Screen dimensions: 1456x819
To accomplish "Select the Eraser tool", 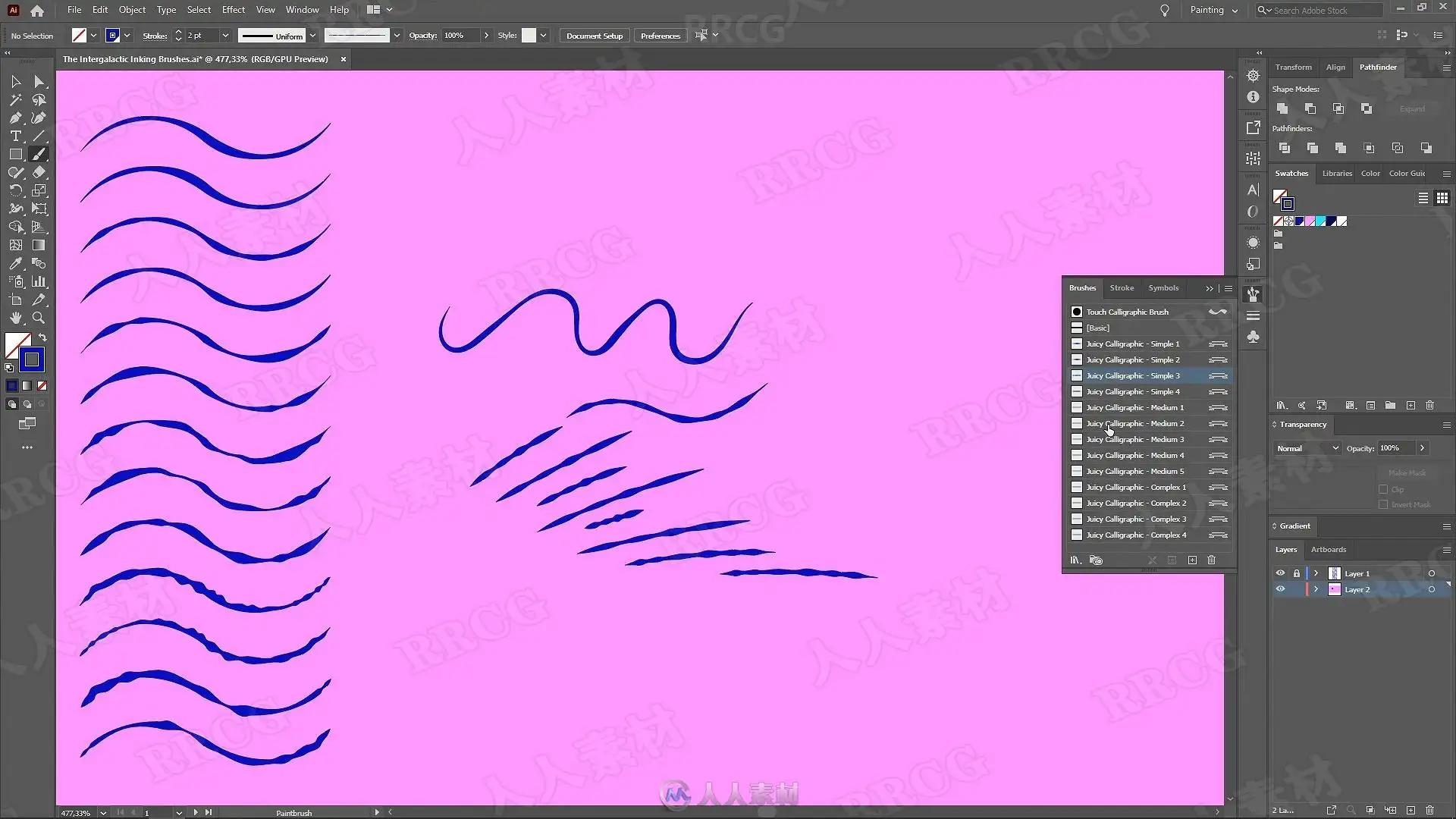I will pyautogui.click(x=39, y=172).
